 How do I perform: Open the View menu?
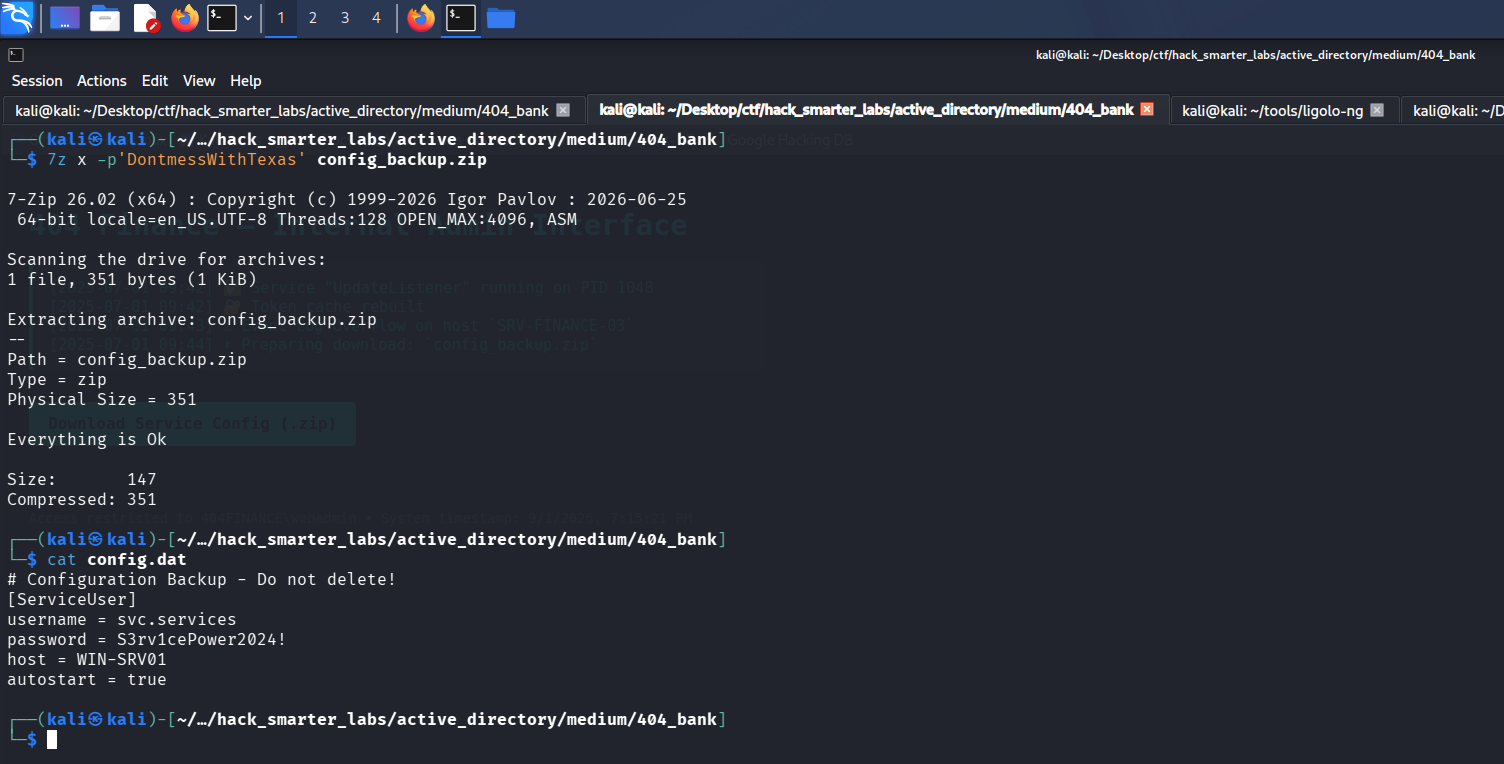(199, 81)
